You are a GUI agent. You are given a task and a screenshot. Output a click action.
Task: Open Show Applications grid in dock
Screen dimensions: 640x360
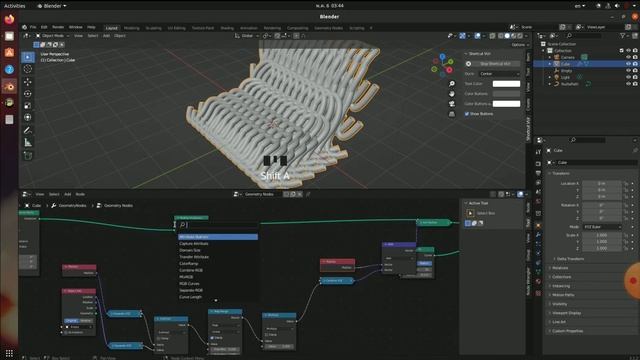(9, 353)
